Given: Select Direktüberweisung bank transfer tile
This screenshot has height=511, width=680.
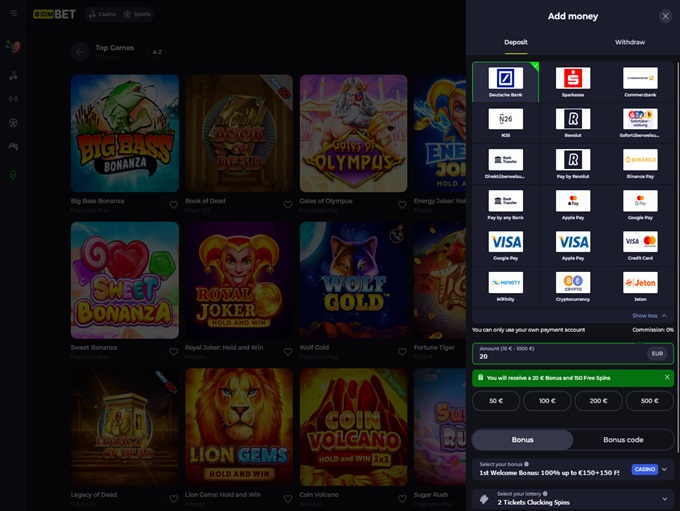Looking at the screenshot, I should tap(505, 164).
